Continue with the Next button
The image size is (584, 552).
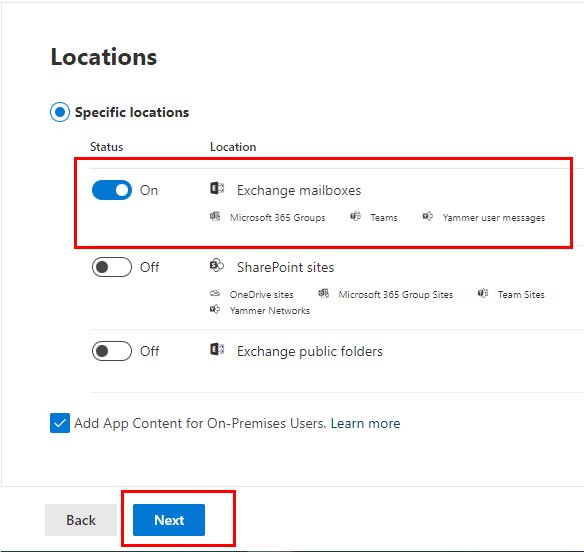click(169, 520)
